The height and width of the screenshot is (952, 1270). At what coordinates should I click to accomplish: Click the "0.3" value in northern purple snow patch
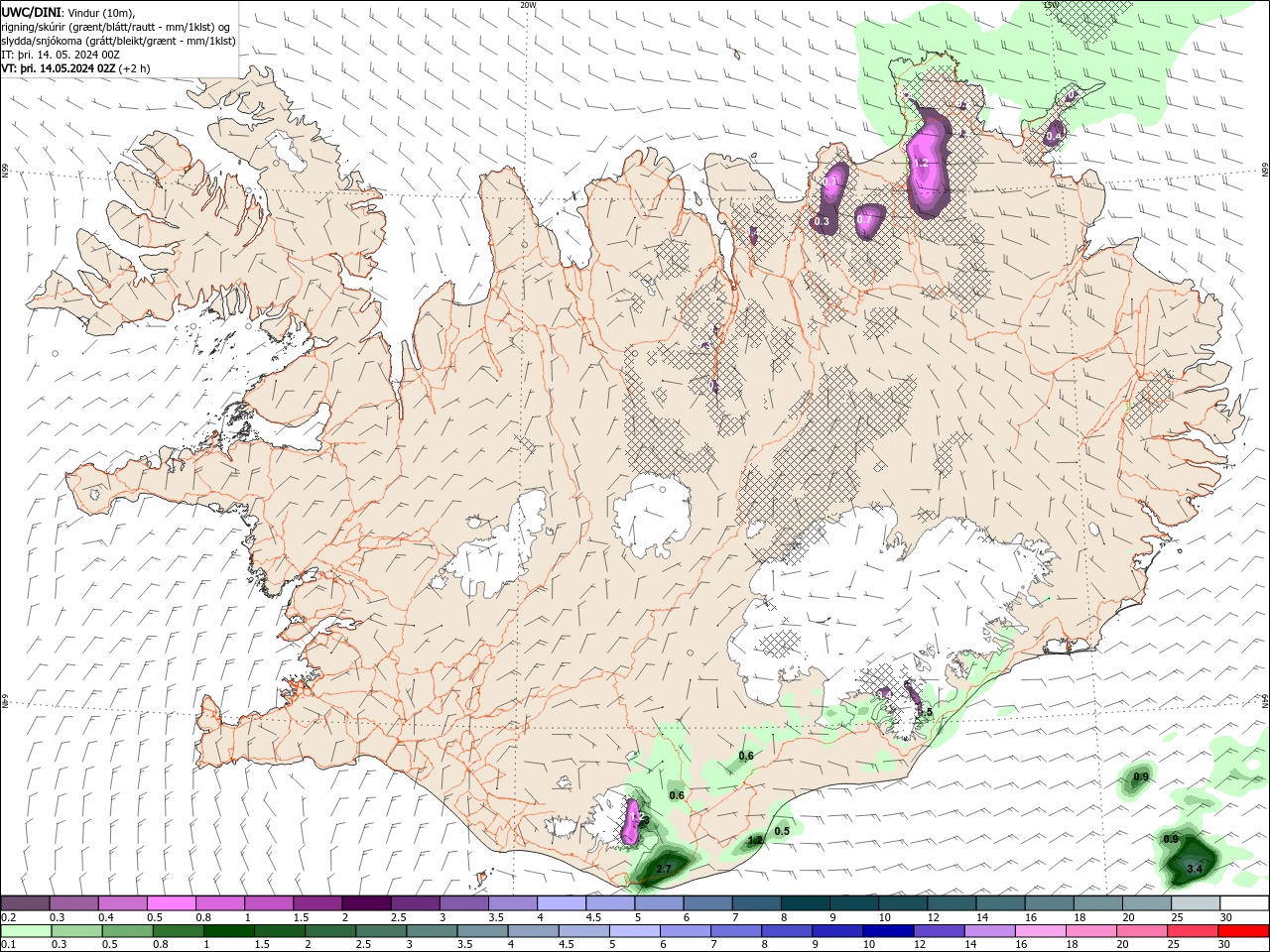[822, 221]
